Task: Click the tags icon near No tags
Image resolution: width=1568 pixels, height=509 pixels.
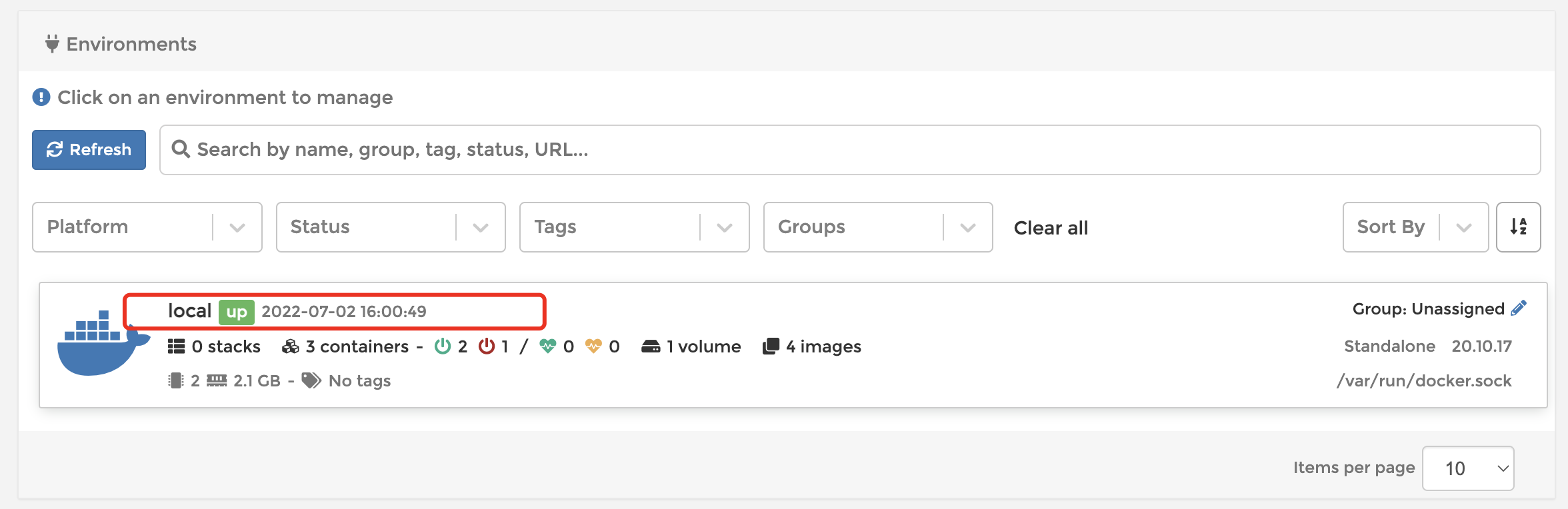Action: (x=311, y=380)
